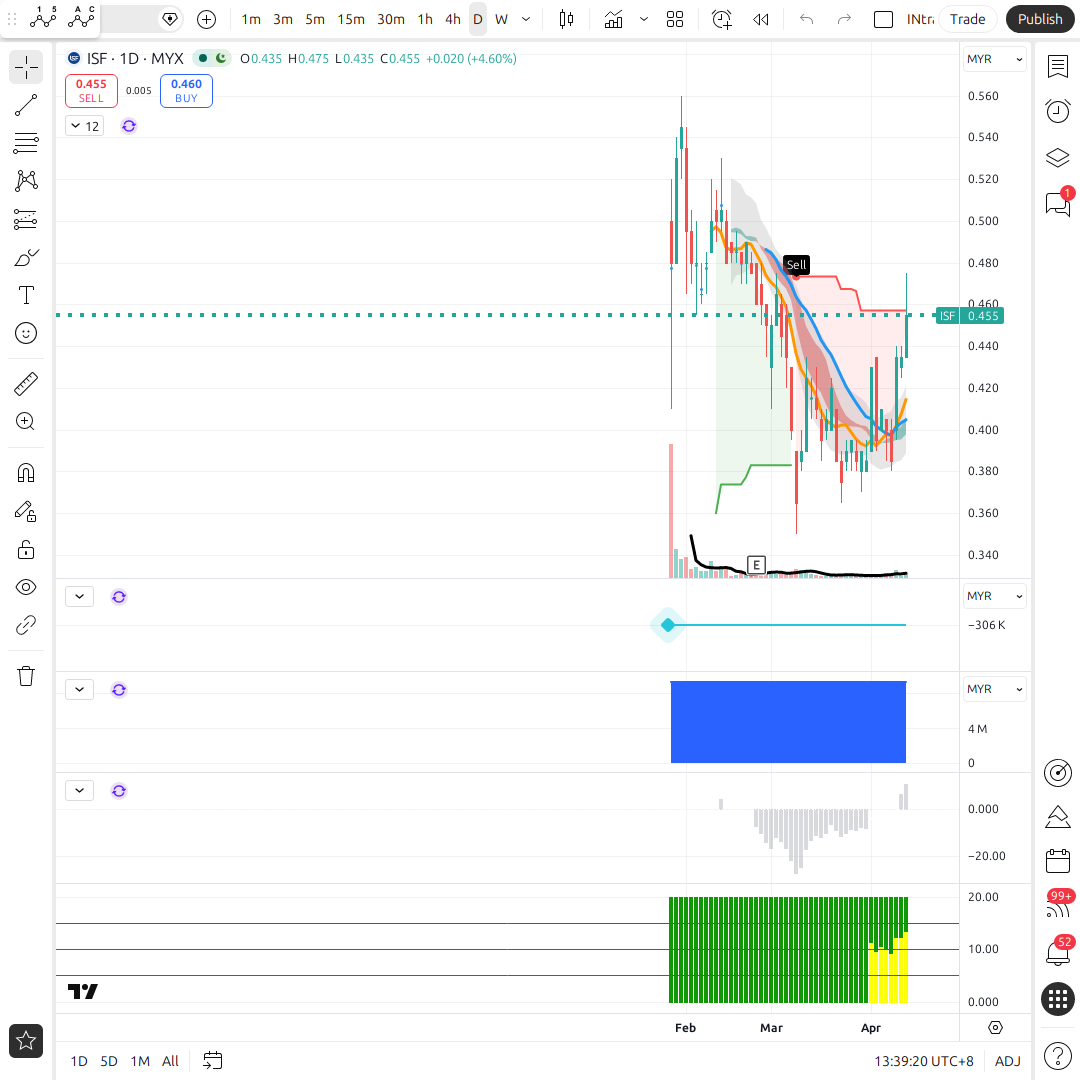1080x1080 pixels.
Task: Click the Sell signal marker on chart
Action: tap(796, 265)
